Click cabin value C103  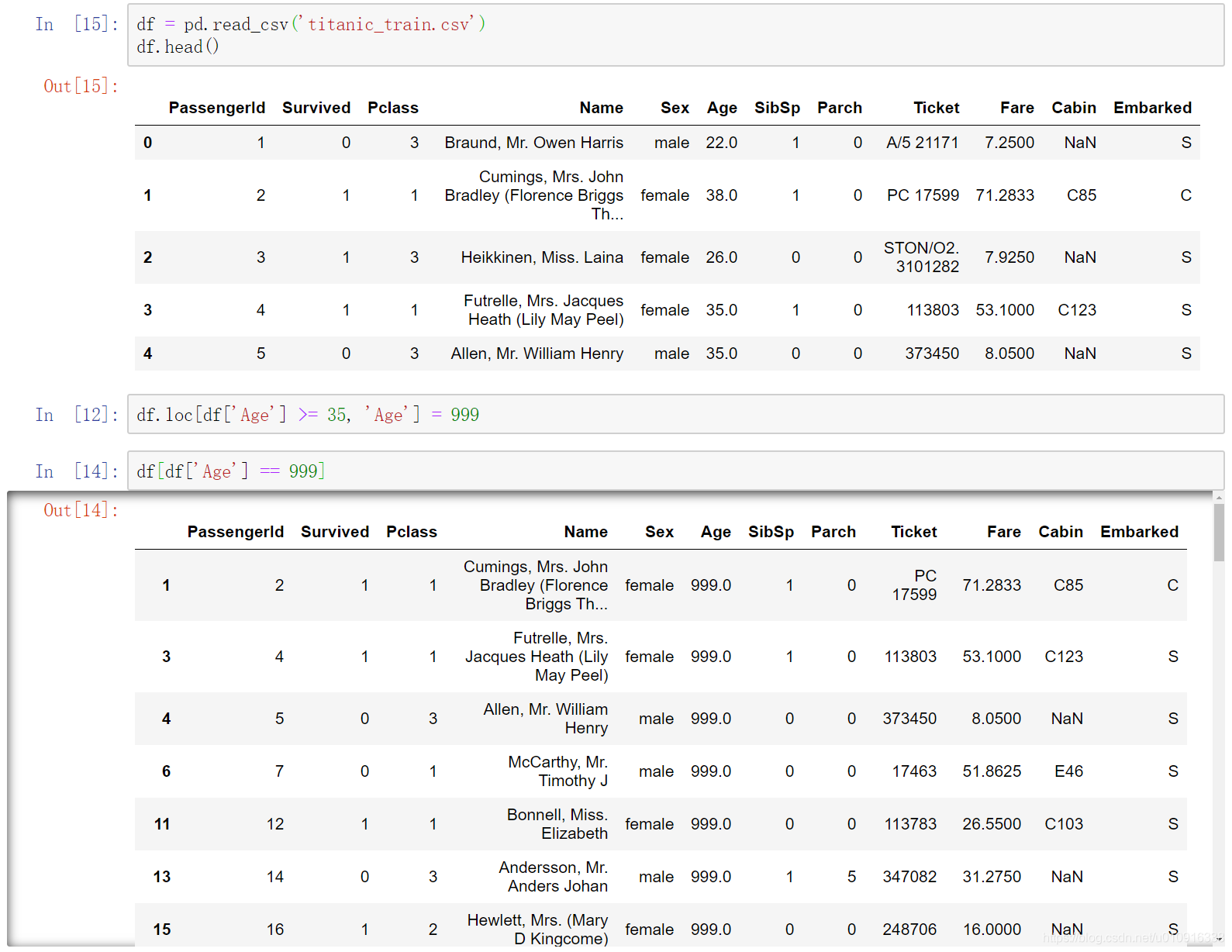tap(1064, 824)
